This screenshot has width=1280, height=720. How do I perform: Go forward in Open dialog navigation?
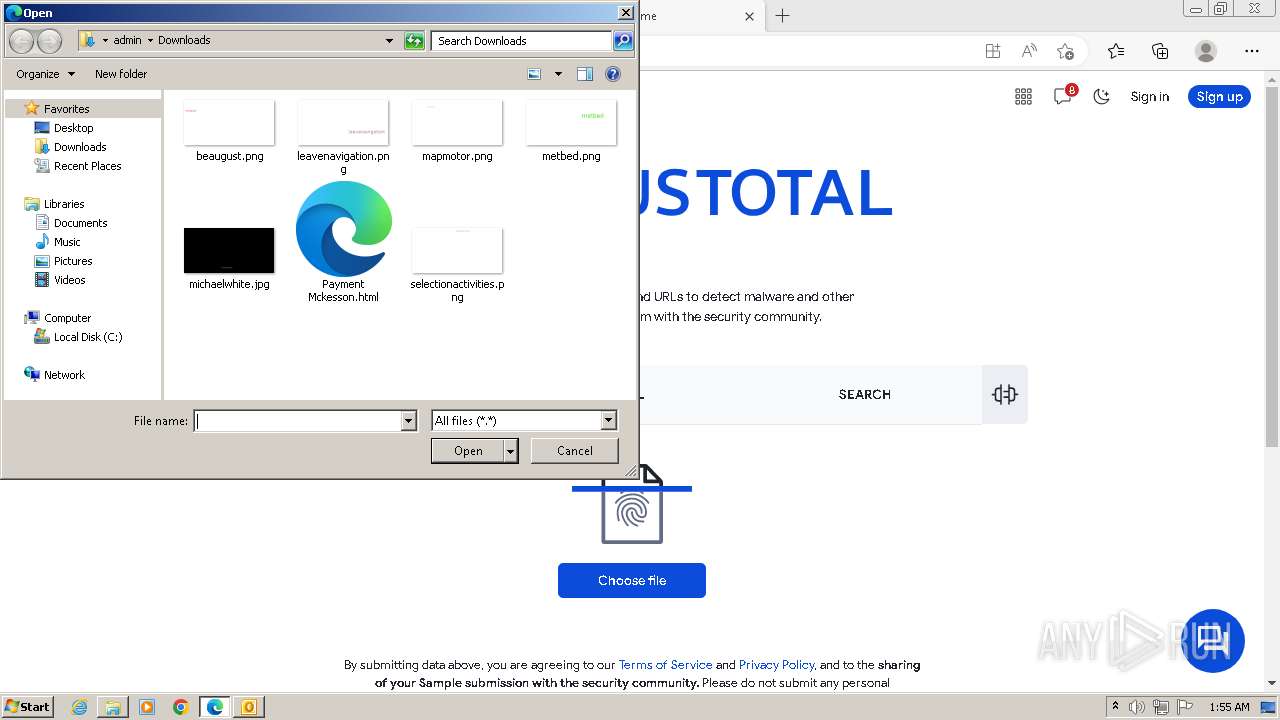point(49,41)
